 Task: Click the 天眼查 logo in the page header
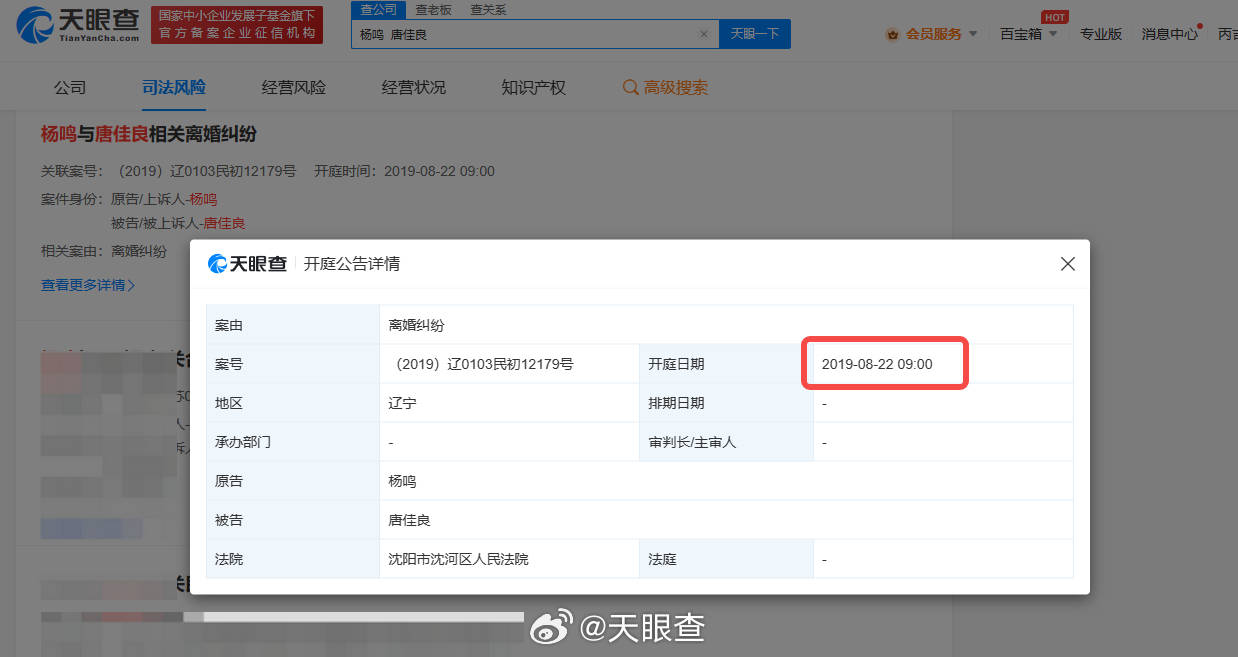coord(77,25)
